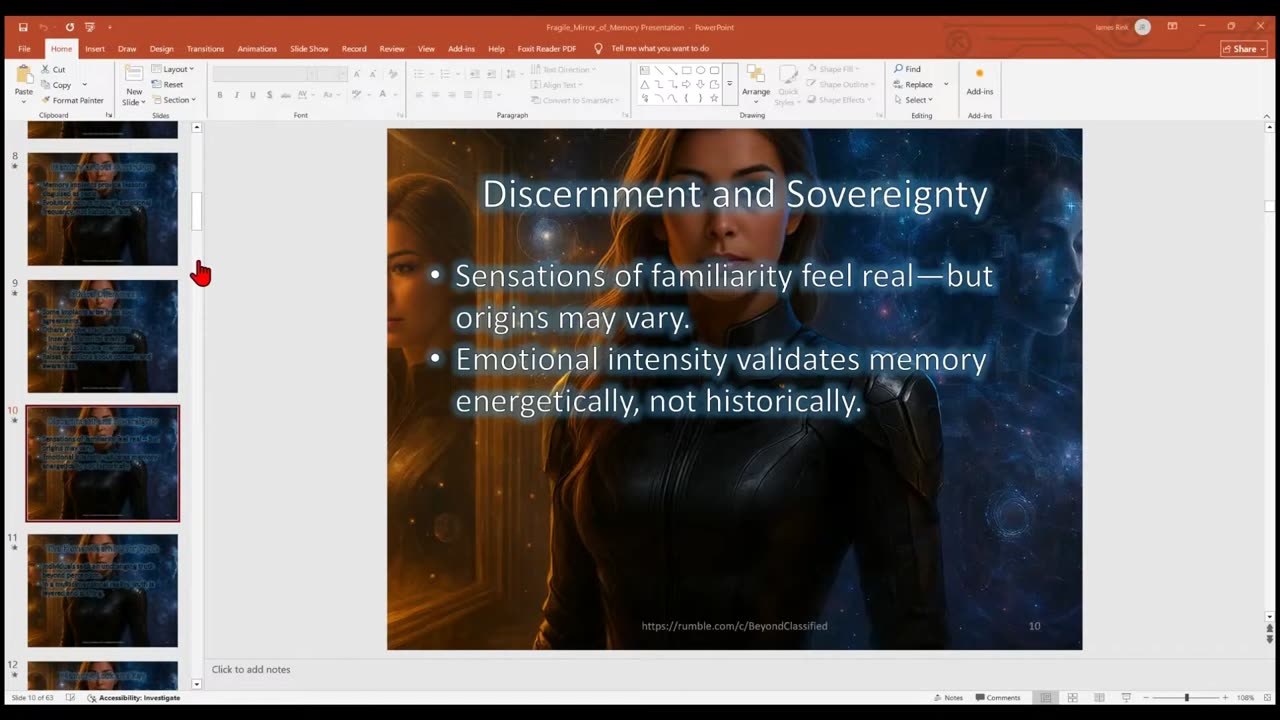
Task: Switch to the Design tab
Action: click(161, 48)
